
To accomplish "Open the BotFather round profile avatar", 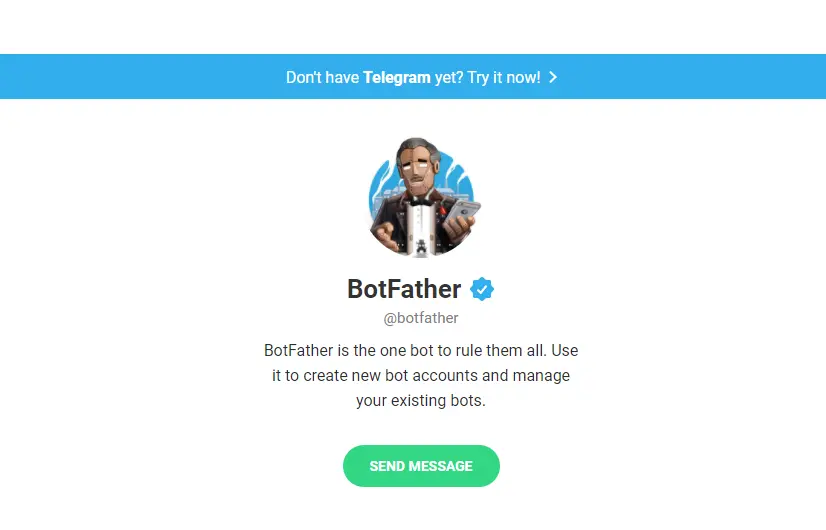I will coord(421,195).
